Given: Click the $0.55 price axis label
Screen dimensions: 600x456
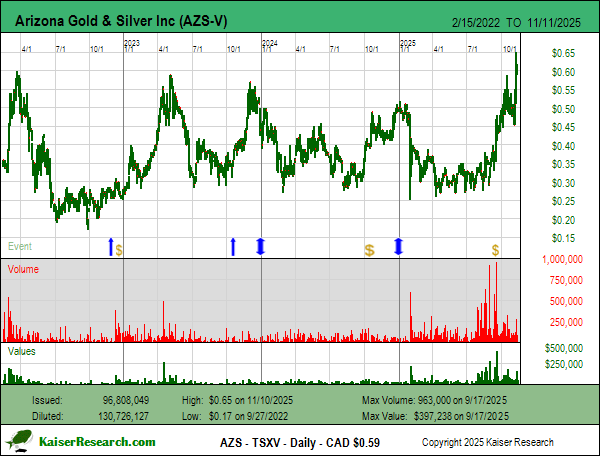Looking at the screenshot, I should click(x=563, y=90).
